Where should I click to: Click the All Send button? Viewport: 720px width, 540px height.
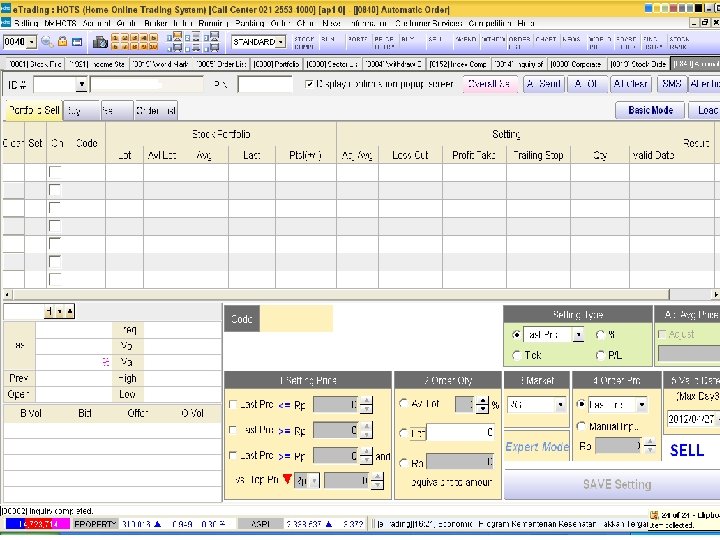(544, 84)
